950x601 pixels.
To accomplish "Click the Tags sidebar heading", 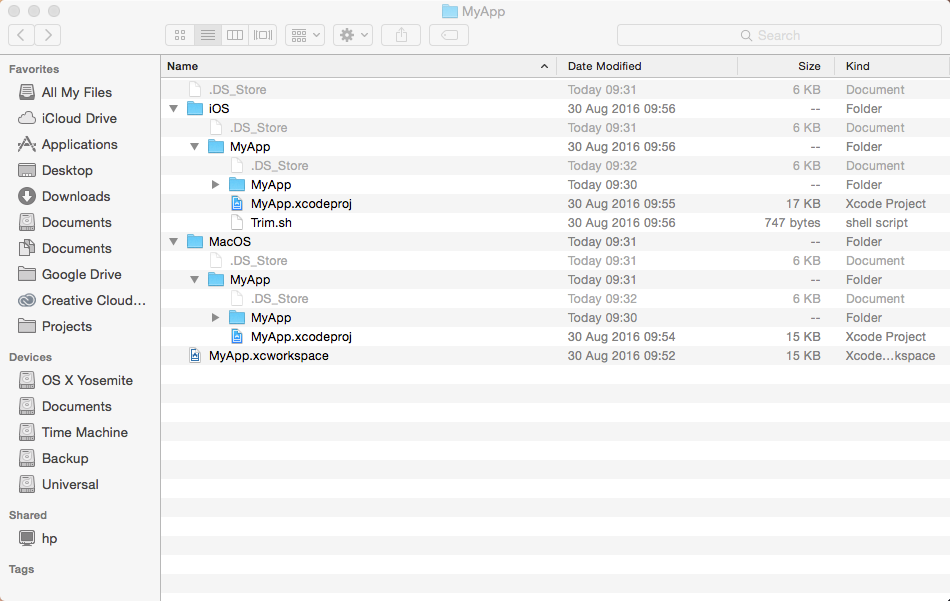I will coord(21,569).
